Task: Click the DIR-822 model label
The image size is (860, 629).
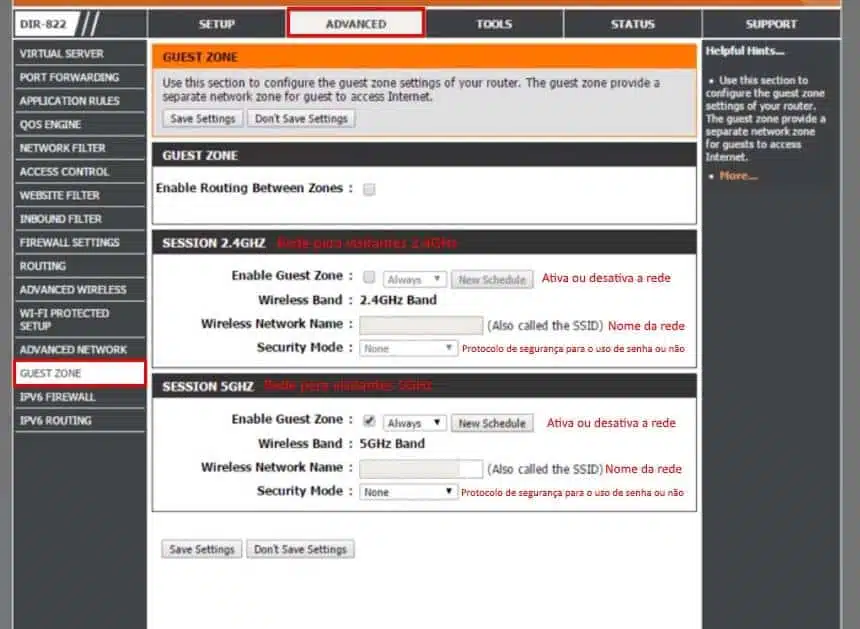Action: pos(43,24)
